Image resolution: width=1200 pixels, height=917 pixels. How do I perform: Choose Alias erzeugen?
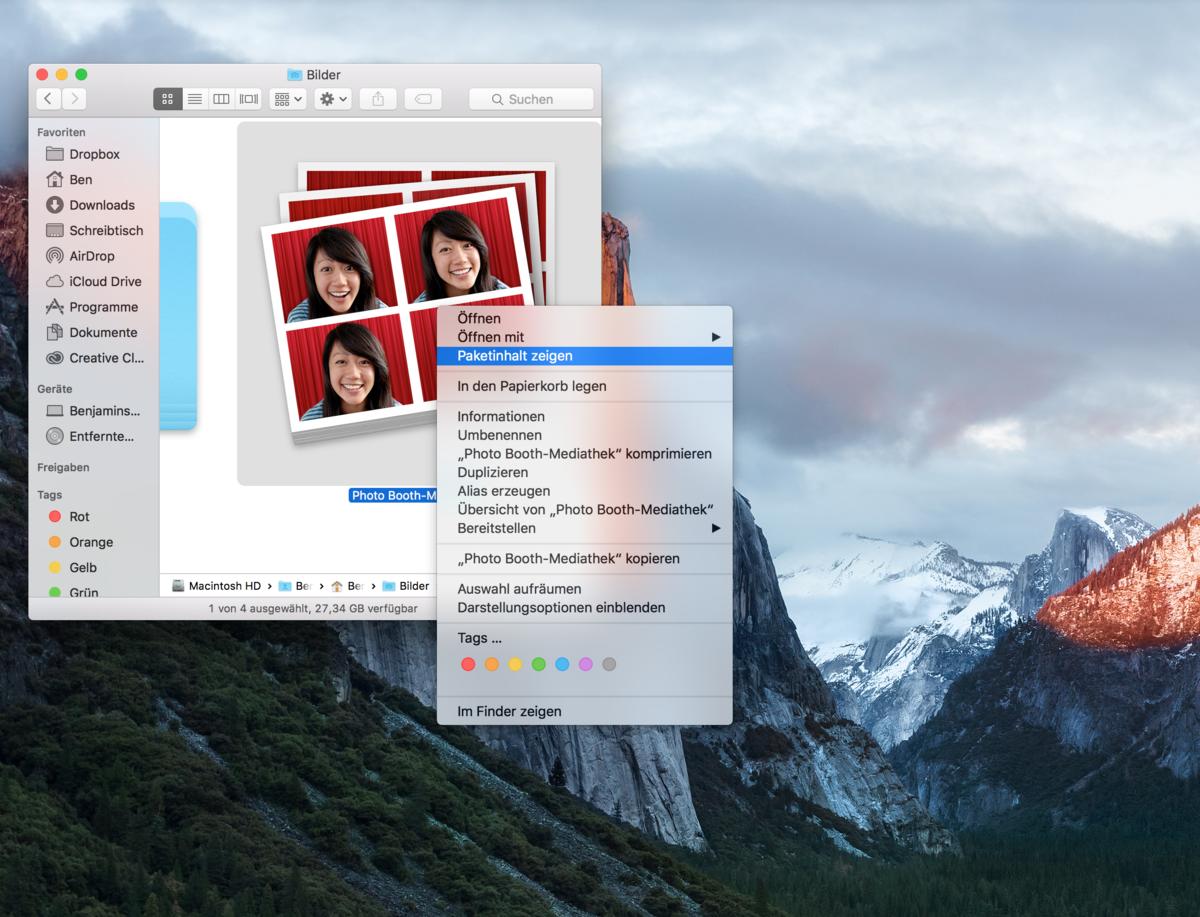585,491
